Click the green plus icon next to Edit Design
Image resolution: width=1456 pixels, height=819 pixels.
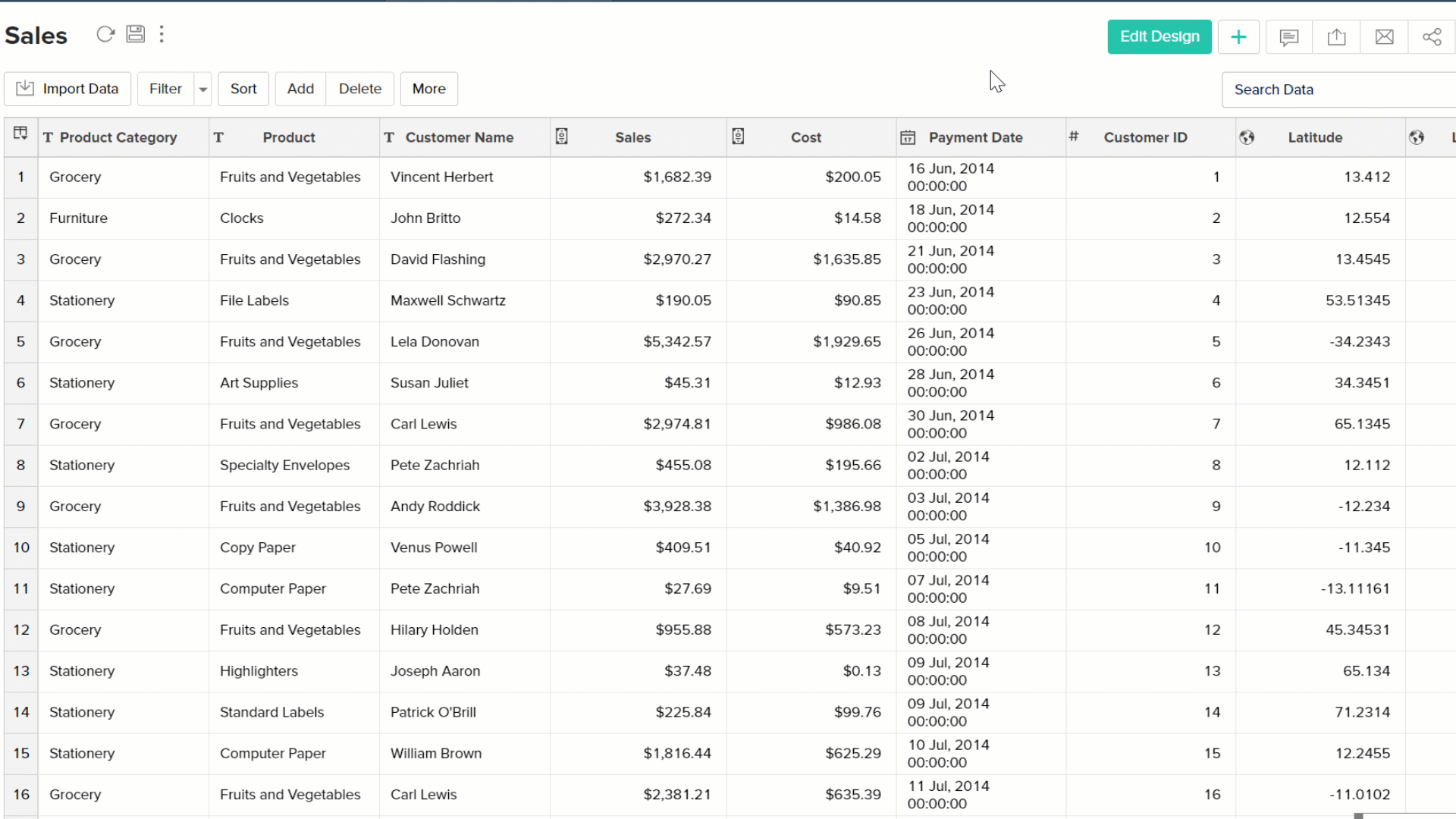point(1238,36)
